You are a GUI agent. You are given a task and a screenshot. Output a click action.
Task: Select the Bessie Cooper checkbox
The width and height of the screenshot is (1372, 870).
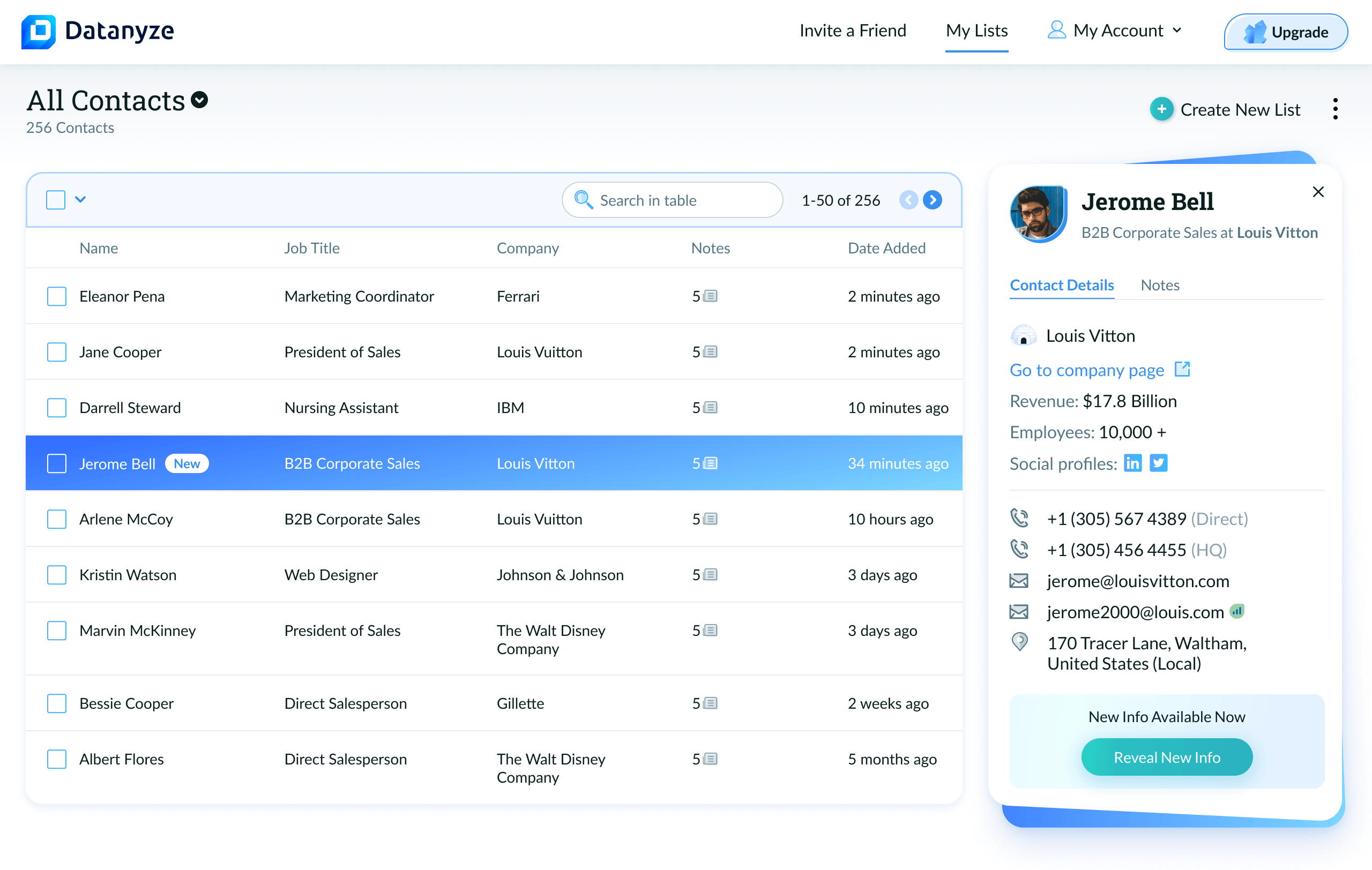click(56, 704)
